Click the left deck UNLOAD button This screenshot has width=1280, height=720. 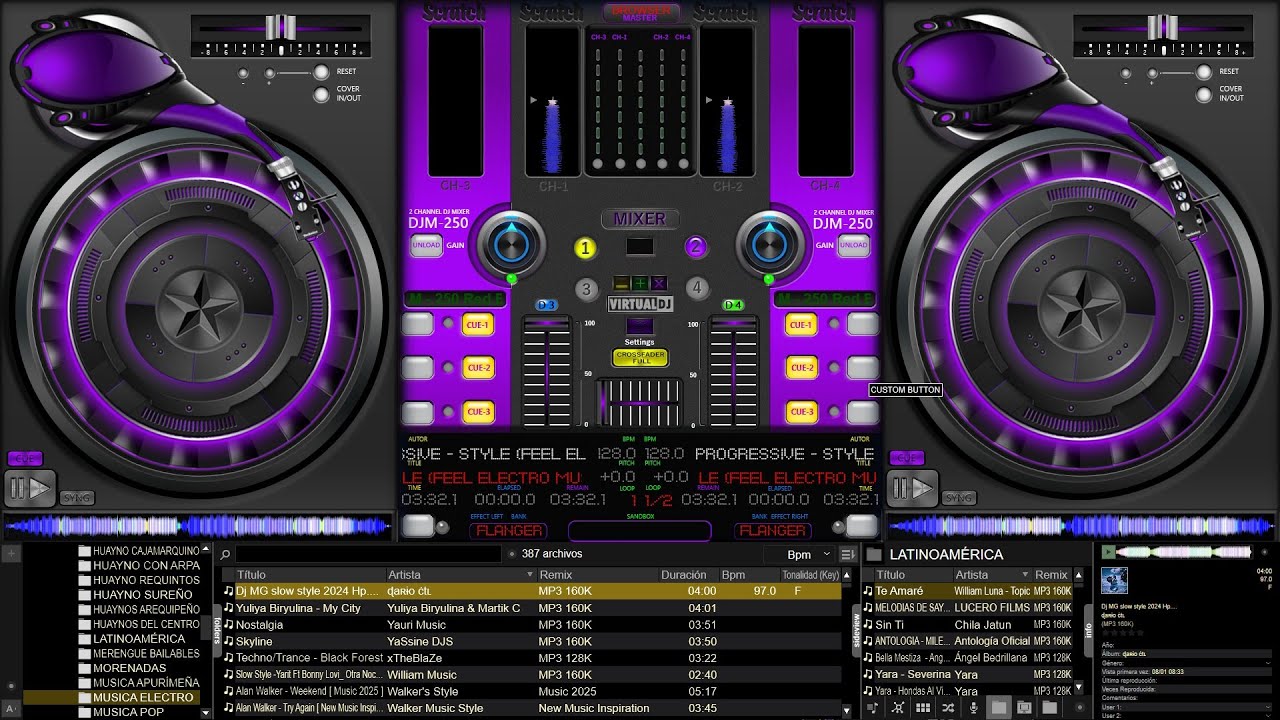pos(426,246)
